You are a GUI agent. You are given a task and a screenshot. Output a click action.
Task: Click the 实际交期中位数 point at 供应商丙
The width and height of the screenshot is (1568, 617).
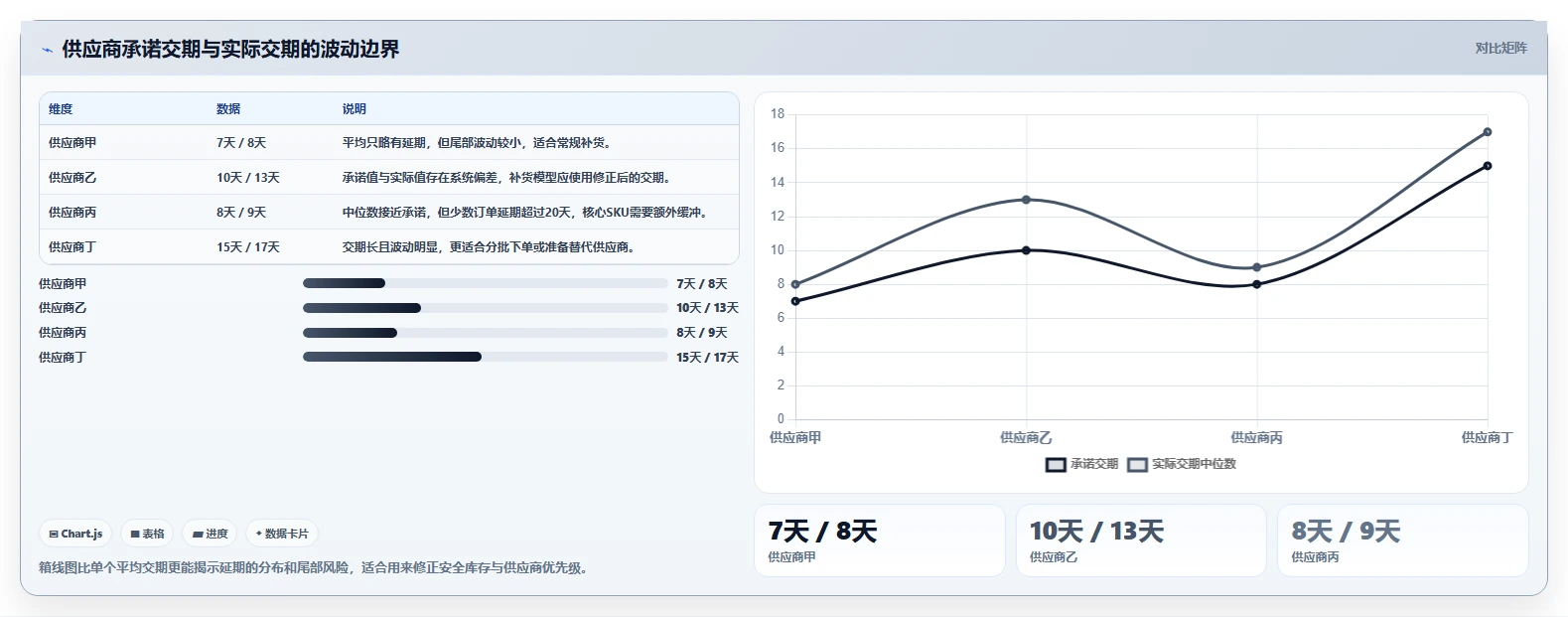[1256, 267]
